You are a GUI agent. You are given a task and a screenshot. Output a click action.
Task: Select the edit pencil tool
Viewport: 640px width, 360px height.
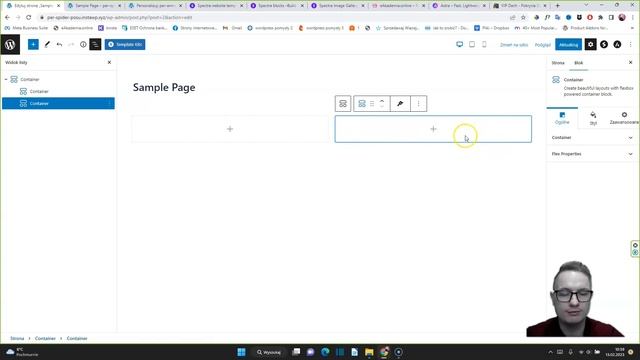(x=47, y=44)
